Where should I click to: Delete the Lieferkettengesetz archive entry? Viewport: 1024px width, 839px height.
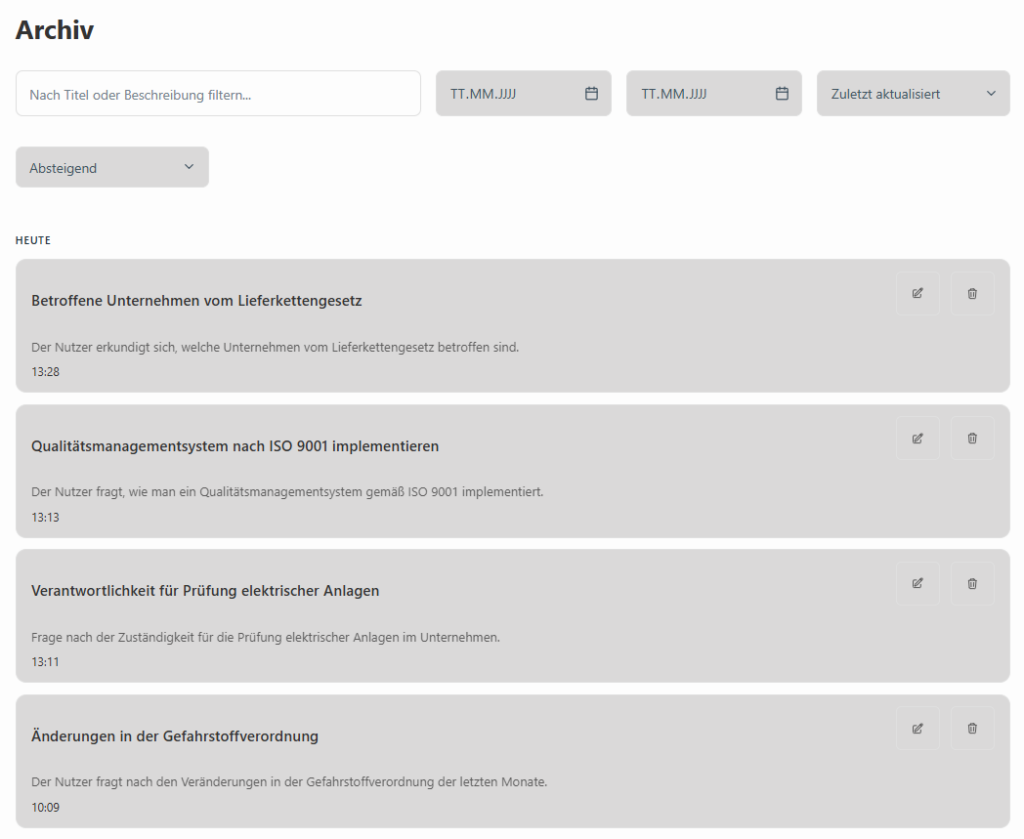(x=972, y=294)
